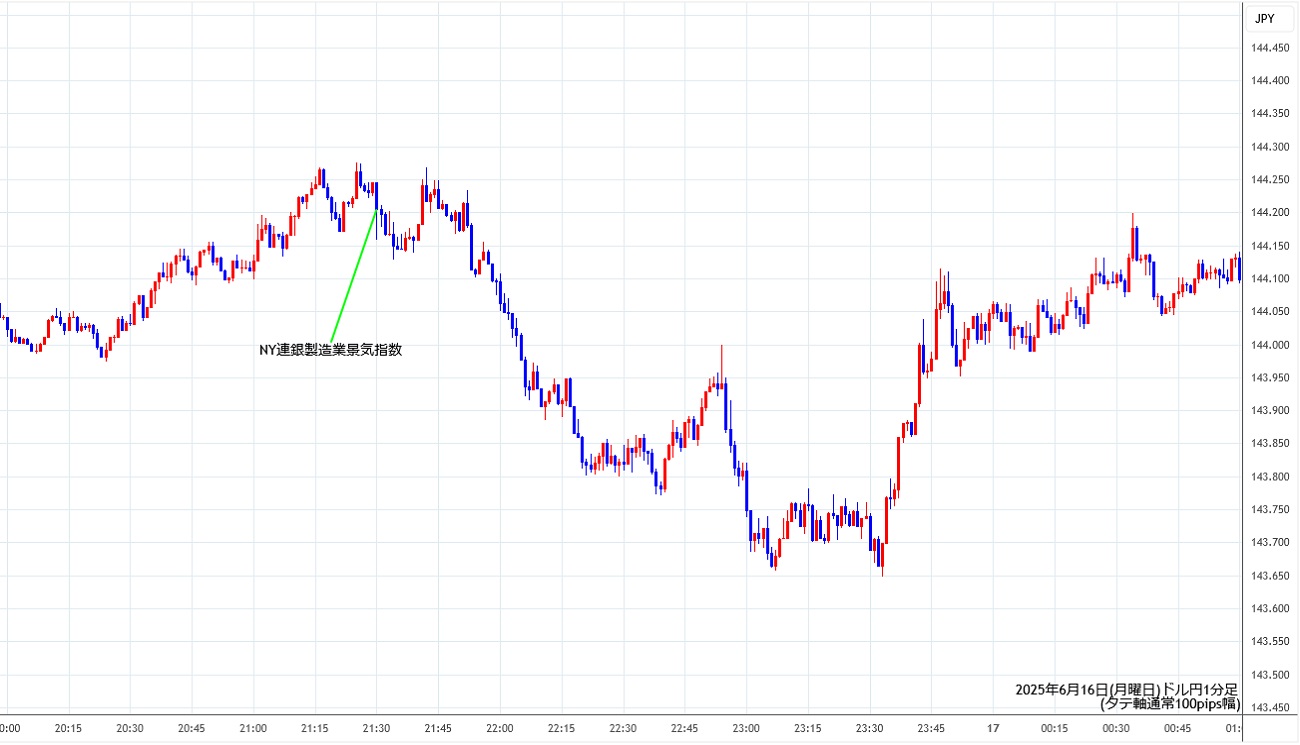The image size is (1300, 745).
Task: Click the 144.400 price axis label
Action: click(x=1270, y=81)
